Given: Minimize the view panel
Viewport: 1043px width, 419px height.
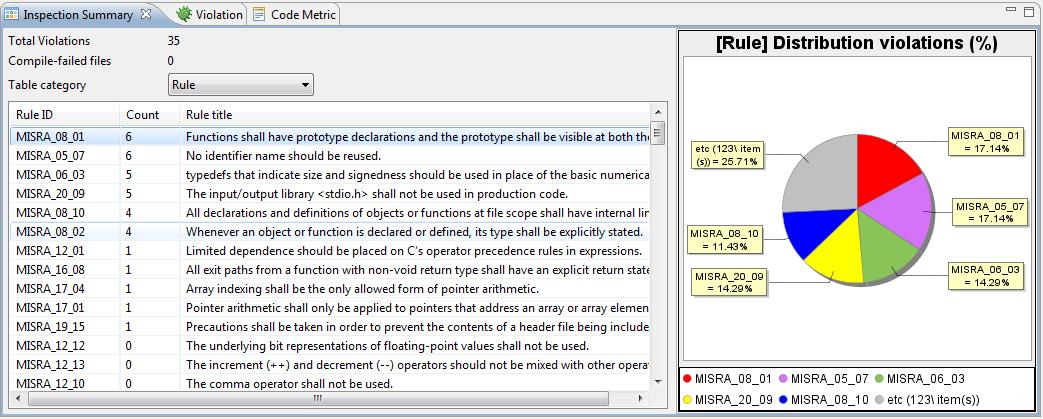Looking at the screenshot, I should click(1008, 11).
